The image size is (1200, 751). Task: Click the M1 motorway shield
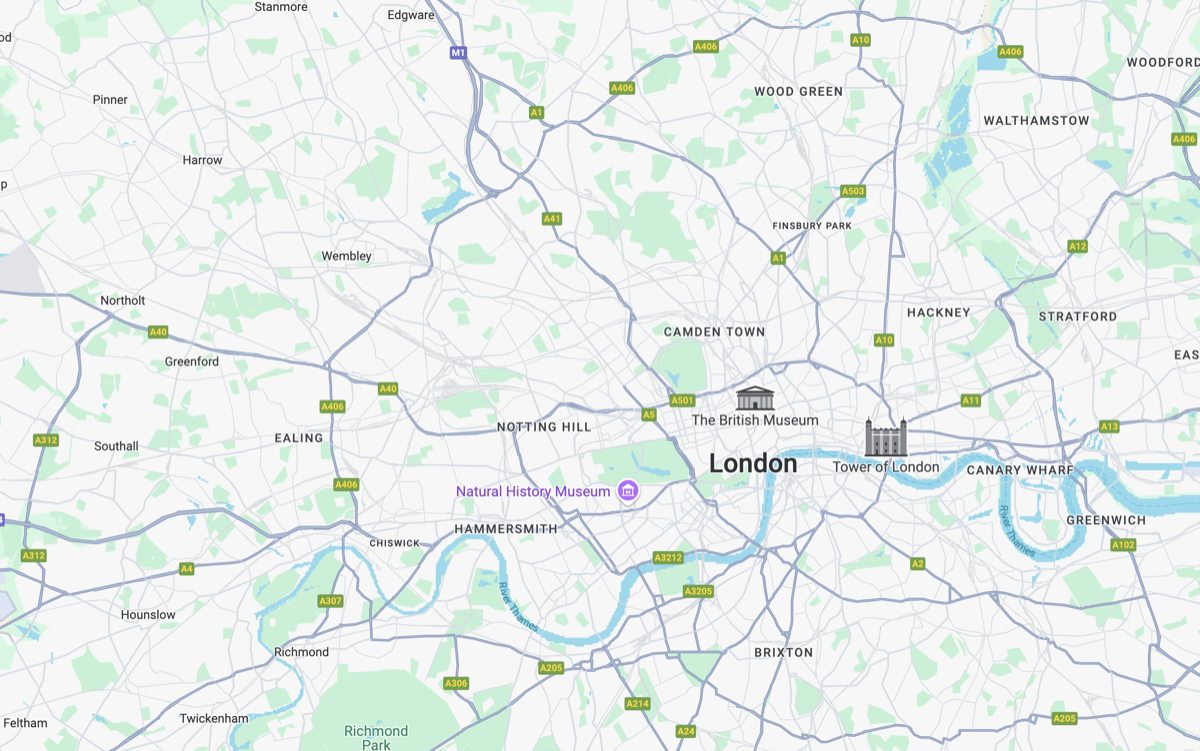458,52
